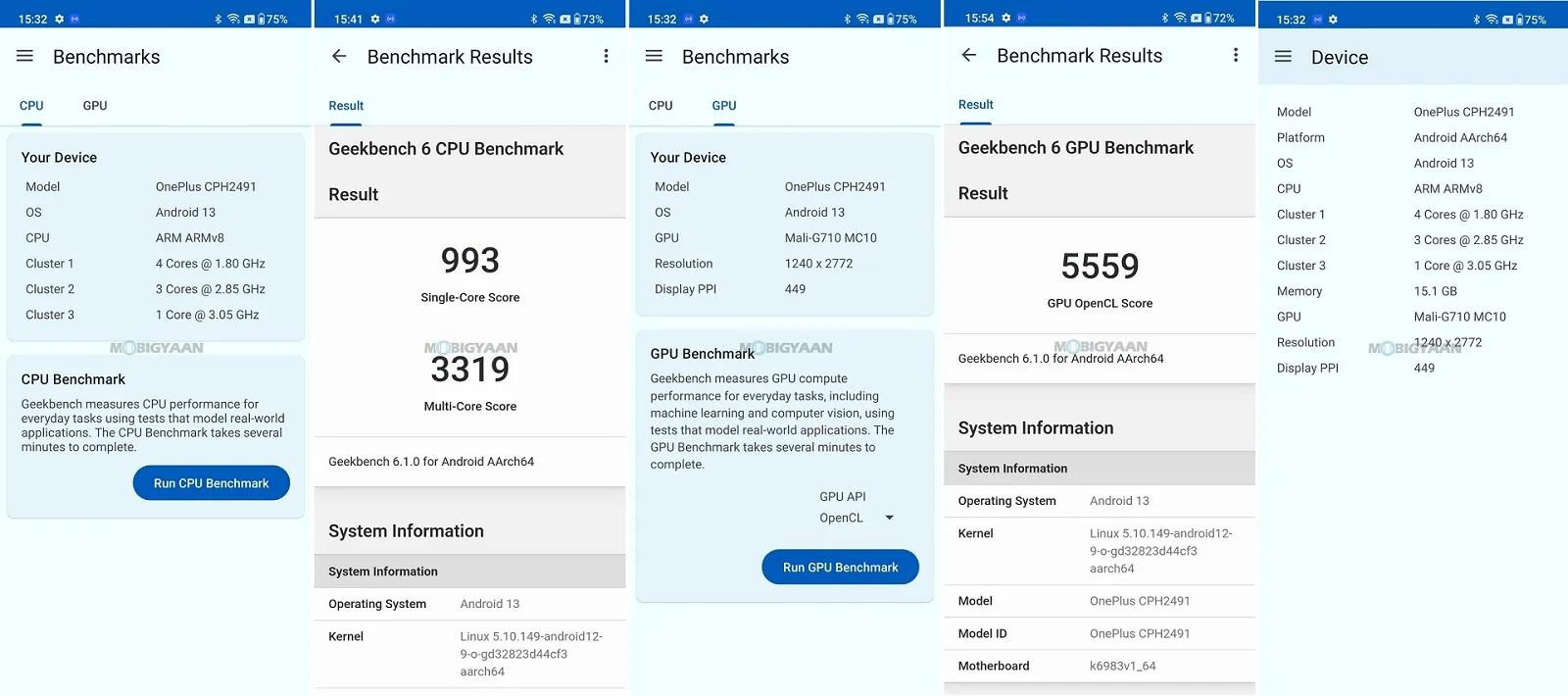Tap the GPU API label above OpenCL
The image size is (1568, 696).
click(843, 497)
